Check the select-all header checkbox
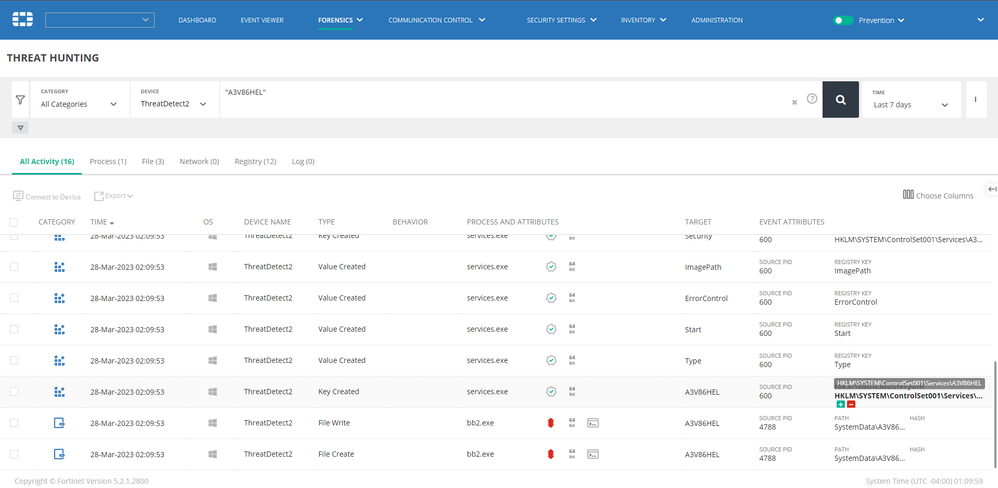998x488 pixels. click(14, 222)
